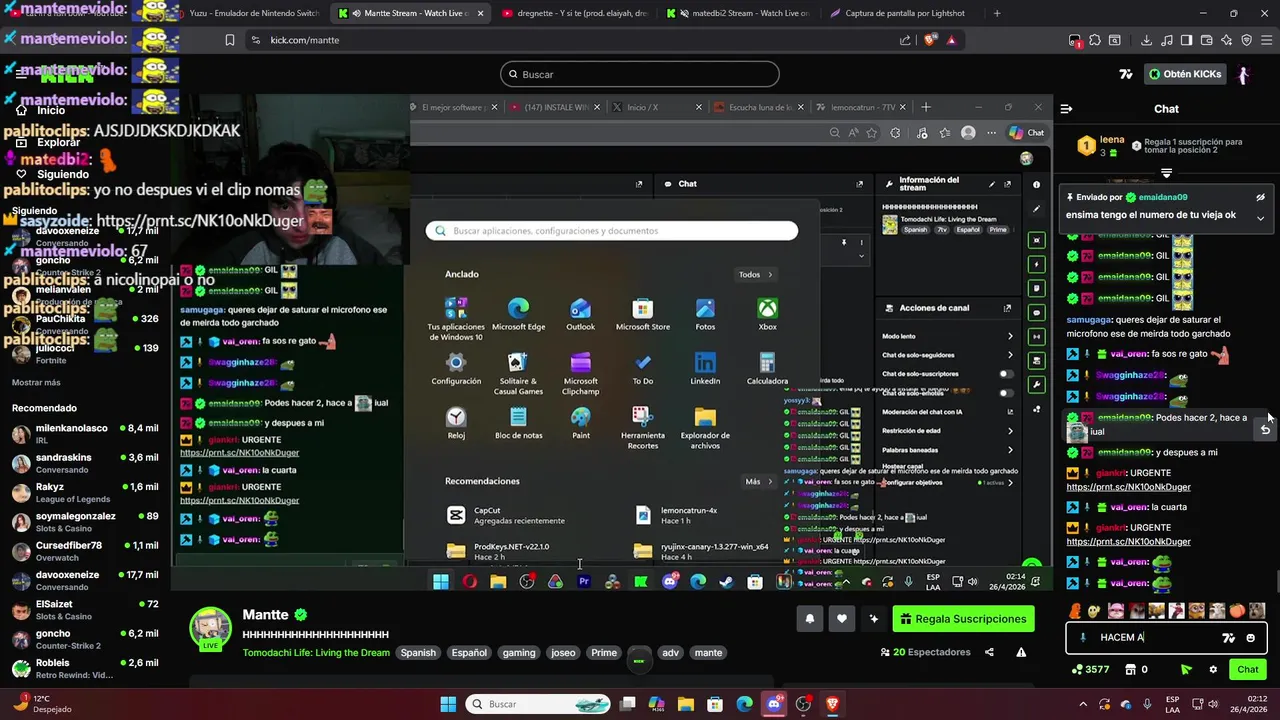
Task: Click the 7TV icon in Kick header
Action: [x=1125, y=74]
